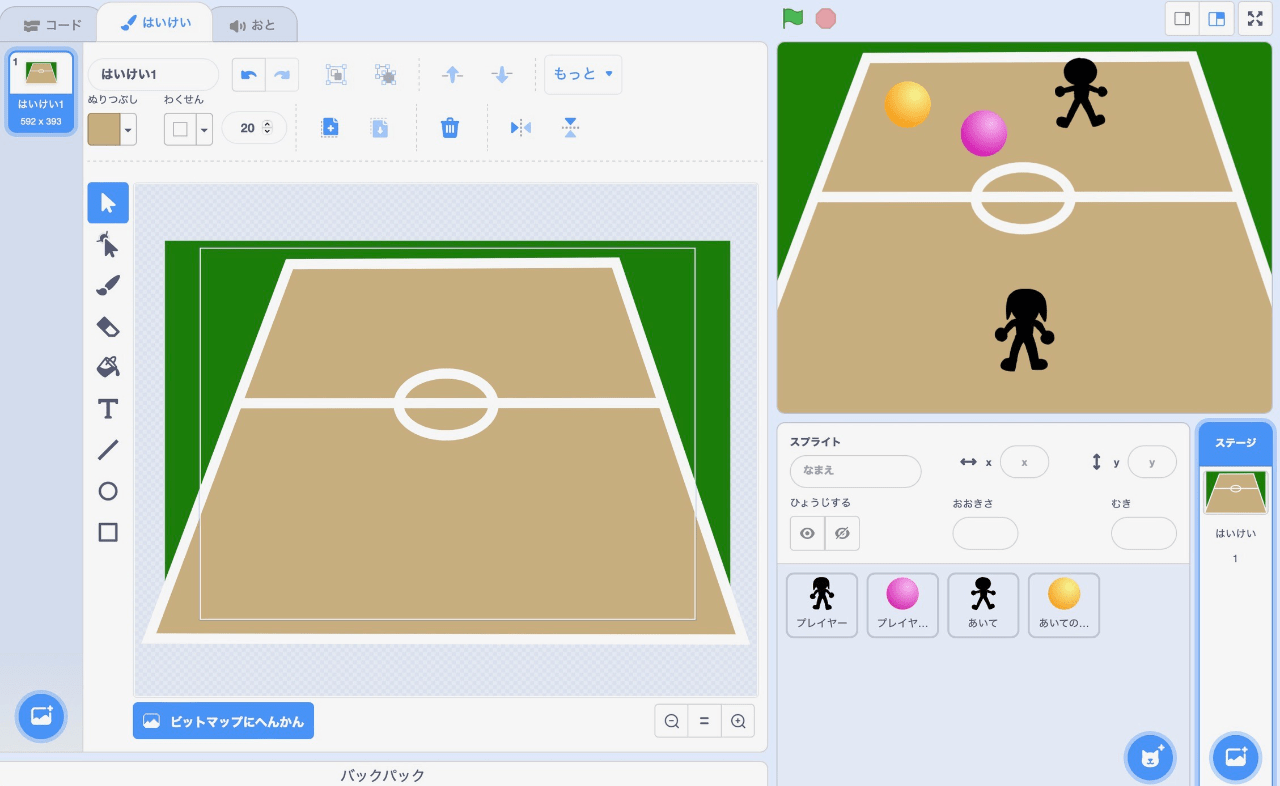Enter full screen stage mode

coord(1255,18)
